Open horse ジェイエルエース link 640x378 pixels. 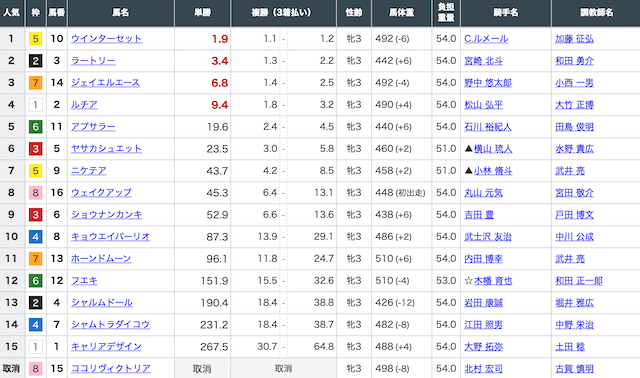click(x=105, y=83)
